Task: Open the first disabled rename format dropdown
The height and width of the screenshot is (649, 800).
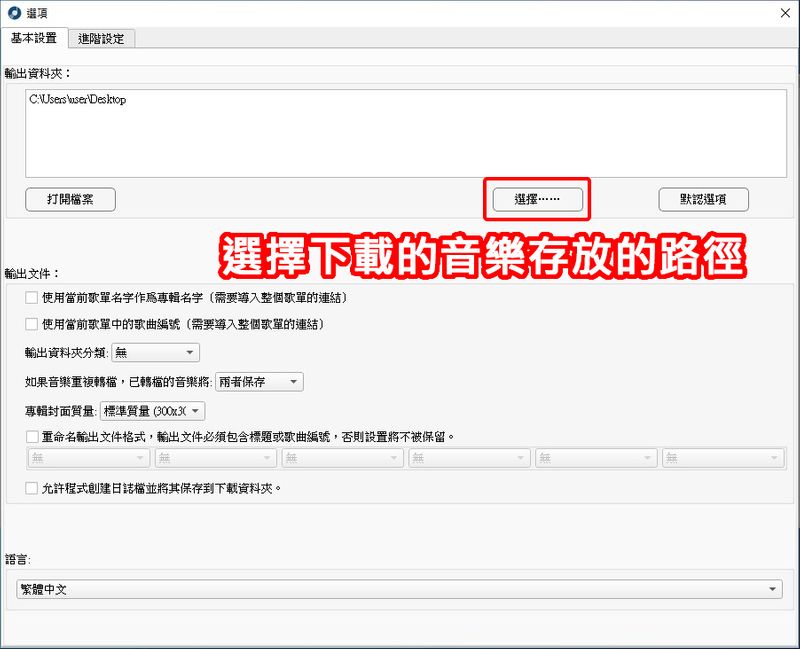Action: point(89,458)
